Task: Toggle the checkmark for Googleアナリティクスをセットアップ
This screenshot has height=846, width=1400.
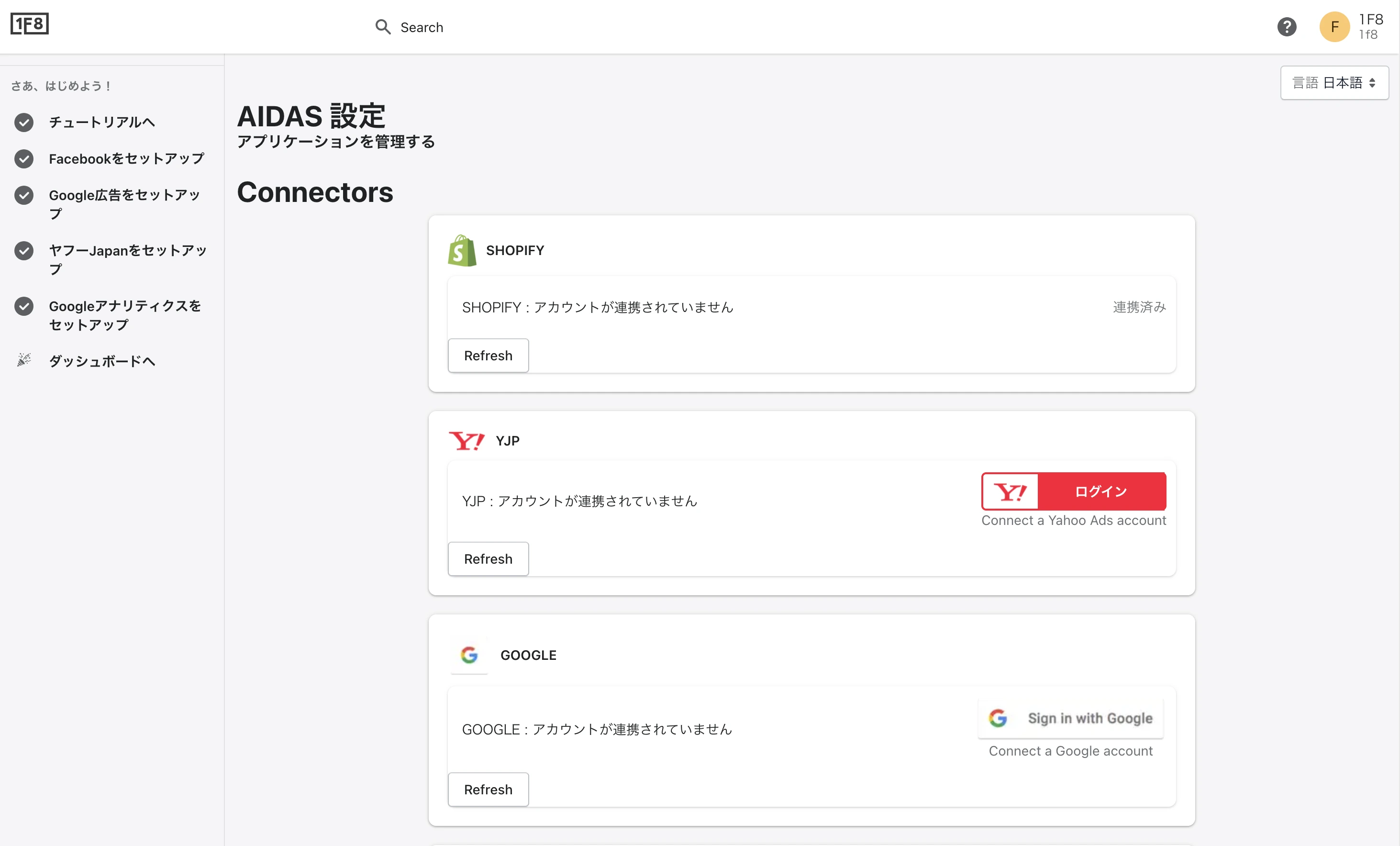Action: [23, 306]
